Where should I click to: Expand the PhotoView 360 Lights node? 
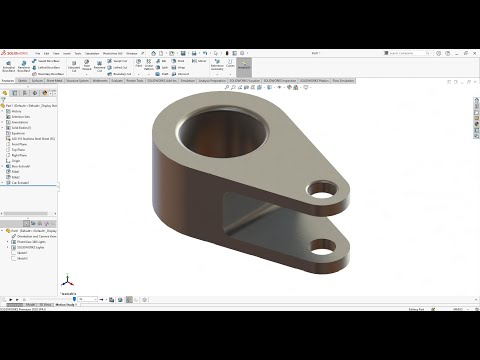(8, 242)
